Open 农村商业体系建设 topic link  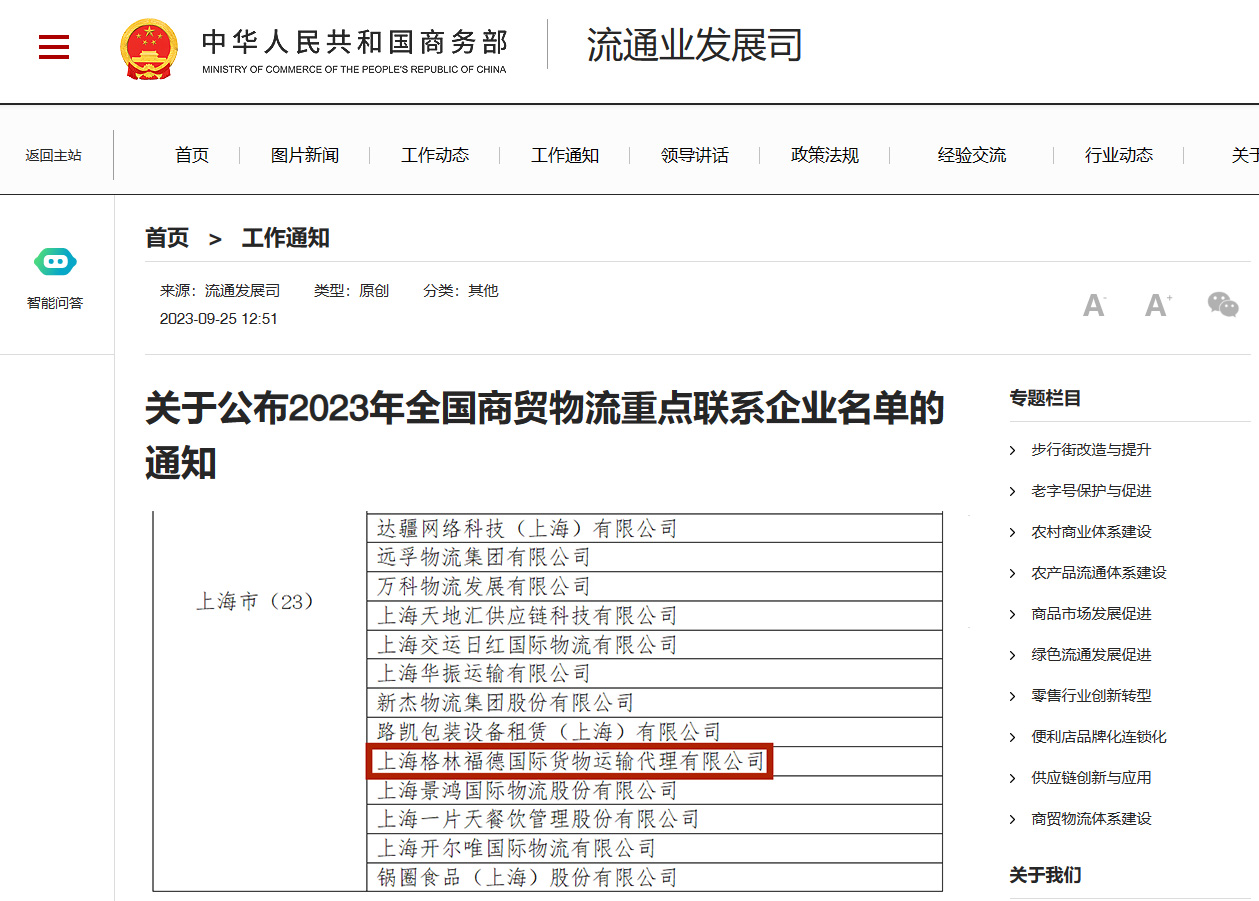pyautogui.click(x=1091, y=532)
